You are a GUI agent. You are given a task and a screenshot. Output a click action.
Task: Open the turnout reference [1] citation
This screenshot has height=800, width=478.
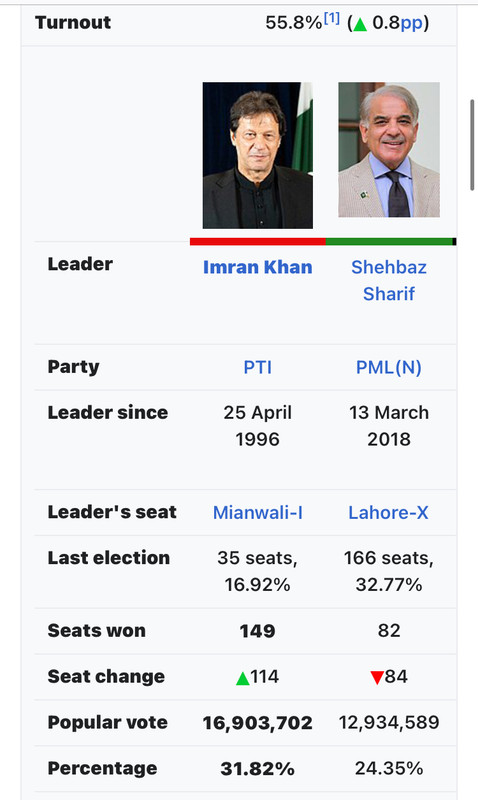pyautogui.click(x=332, y=18)
